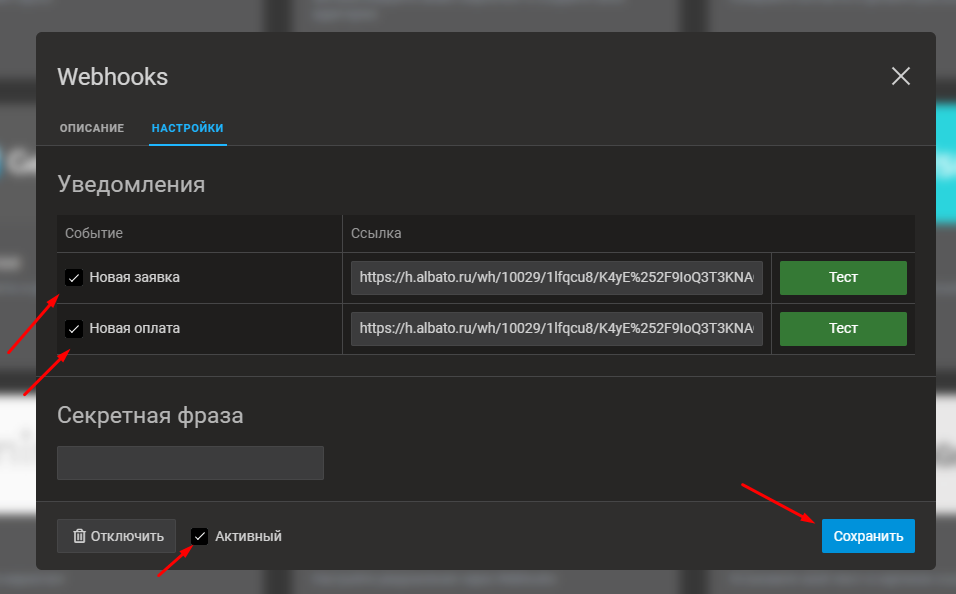The image size is (956, 594).
Task: Click the Новая заявка label text
Action: (x=134, y=277)
